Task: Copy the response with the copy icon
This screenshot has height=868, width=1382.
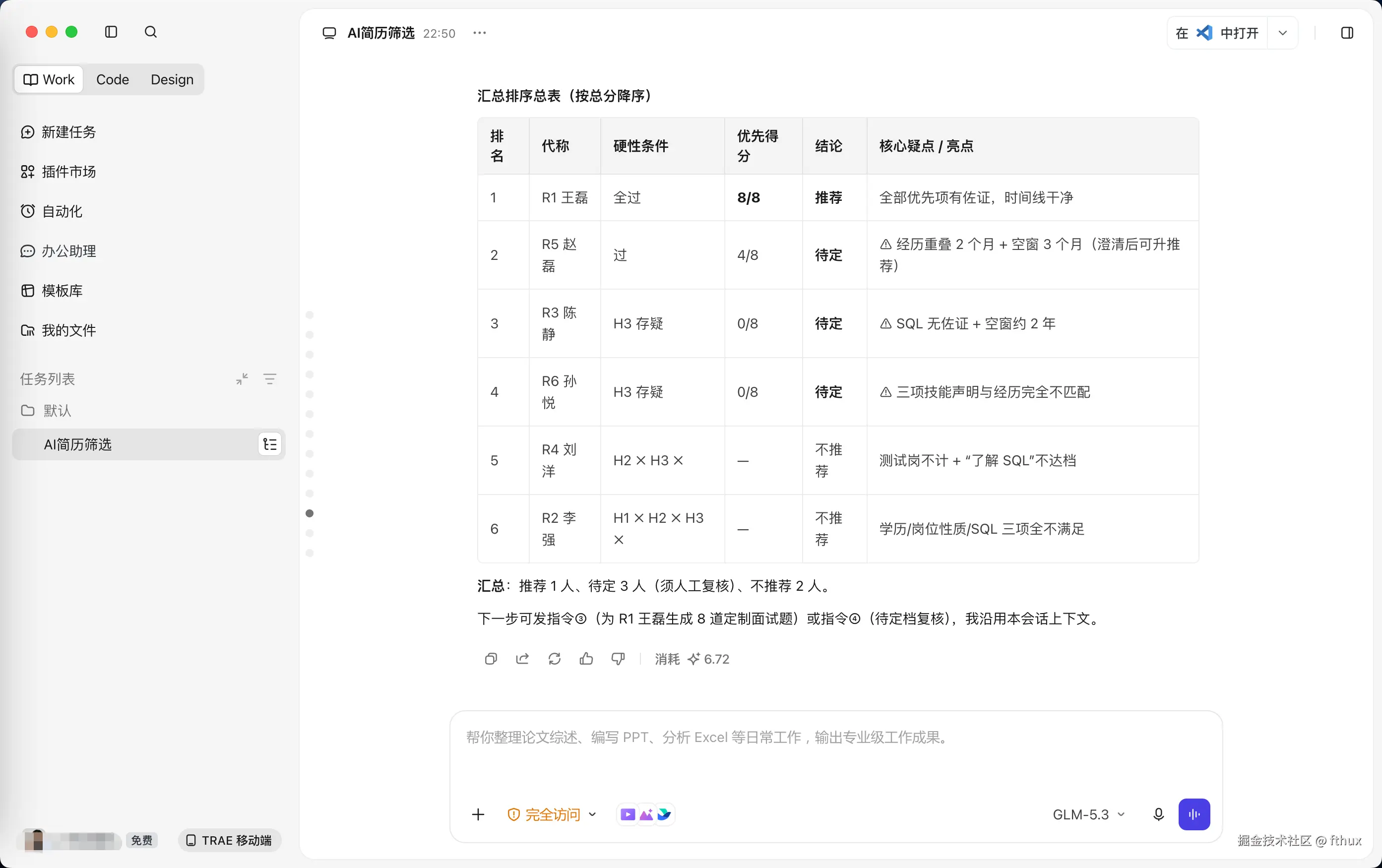Action: pyautogui.click(x=491, y=659)
